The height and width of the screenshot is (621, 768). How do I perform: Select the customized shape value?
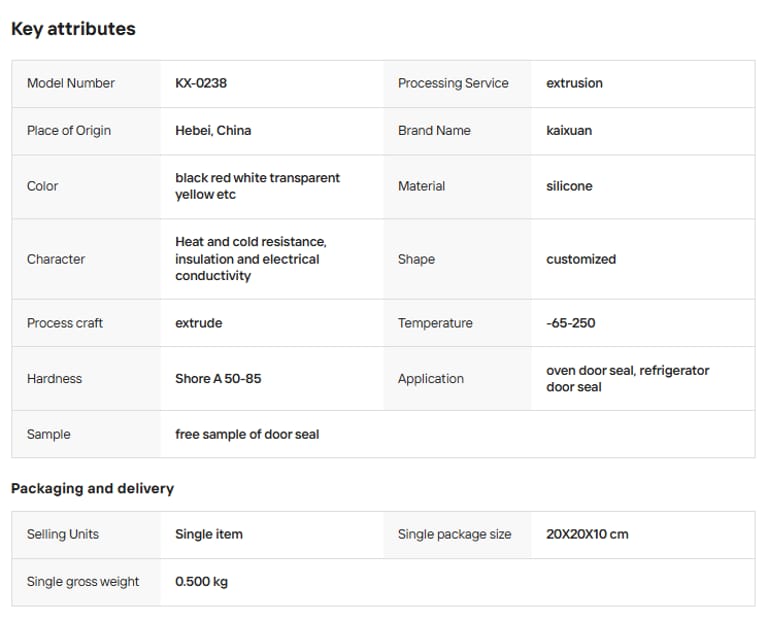[x=581, y=259]
